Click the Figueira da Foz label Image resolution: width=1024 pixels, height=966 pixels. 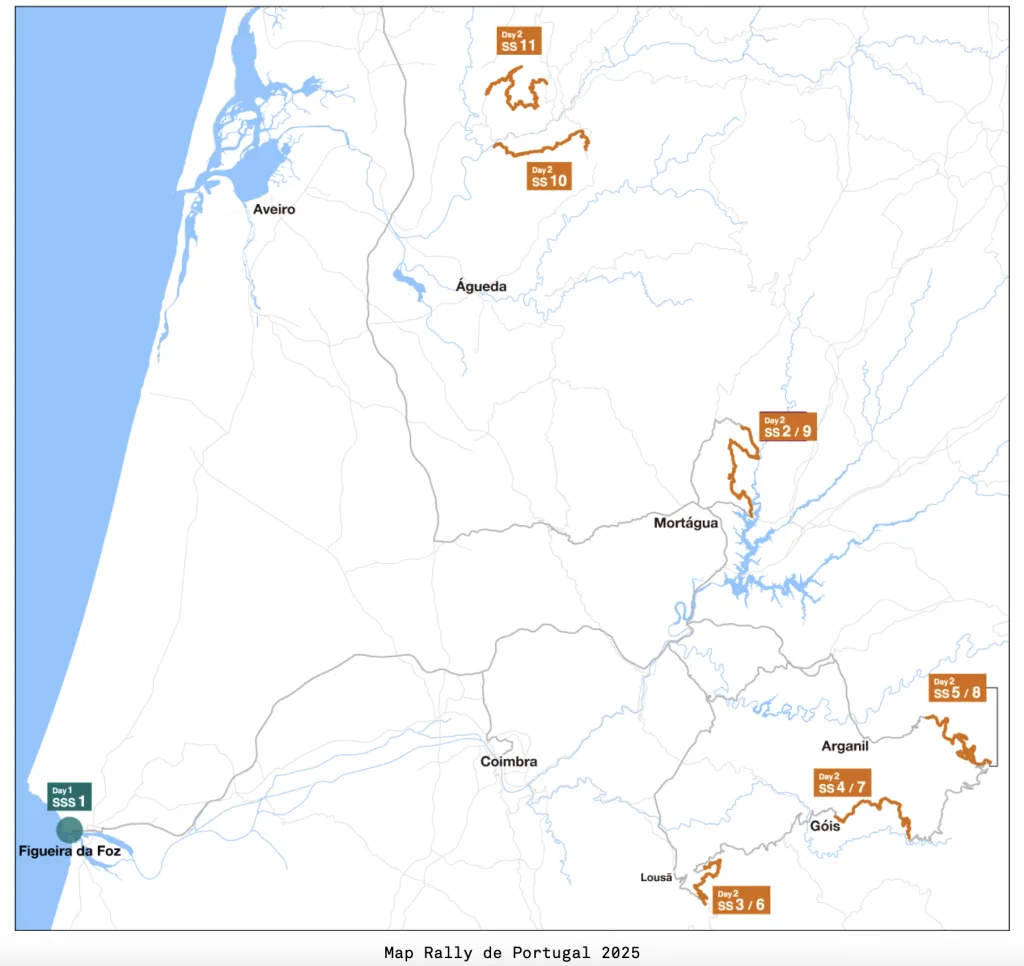point(70,851)
